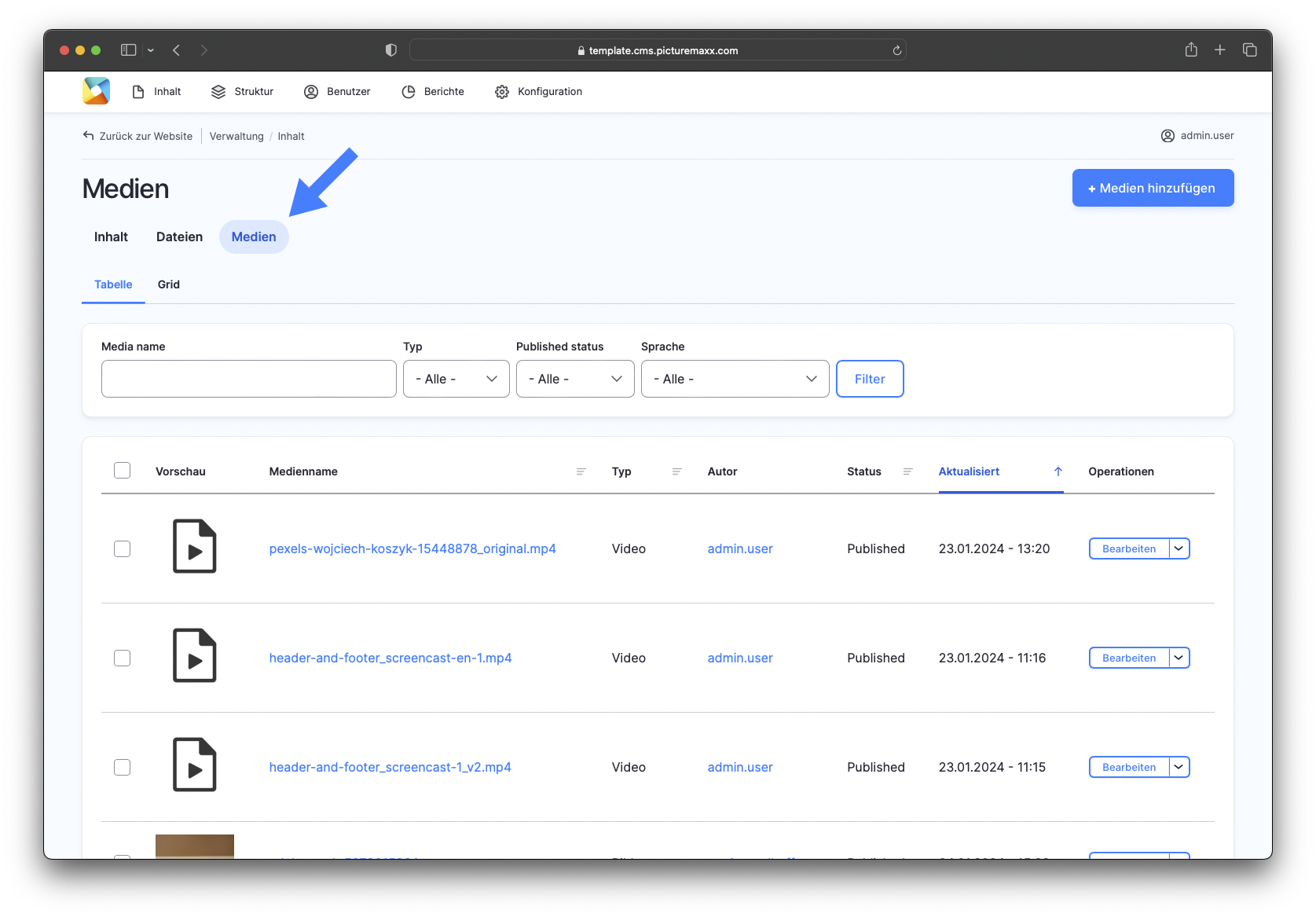The height and width of the screenshot is (917, 1316).
Task: Click Zurück zur Website link
Action: (x=145, y=136)
